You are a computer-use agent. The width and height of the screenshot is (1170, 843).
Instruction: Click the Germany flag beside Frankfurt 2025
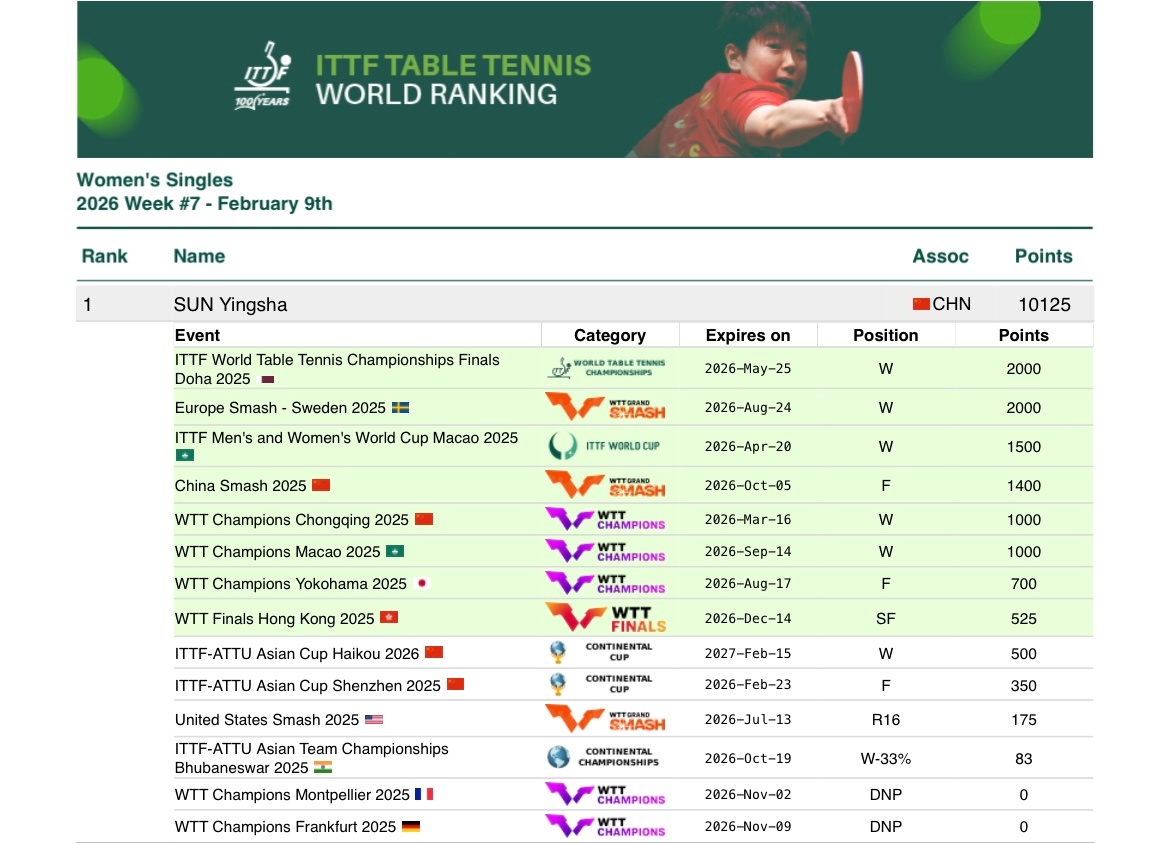(410, 827)
